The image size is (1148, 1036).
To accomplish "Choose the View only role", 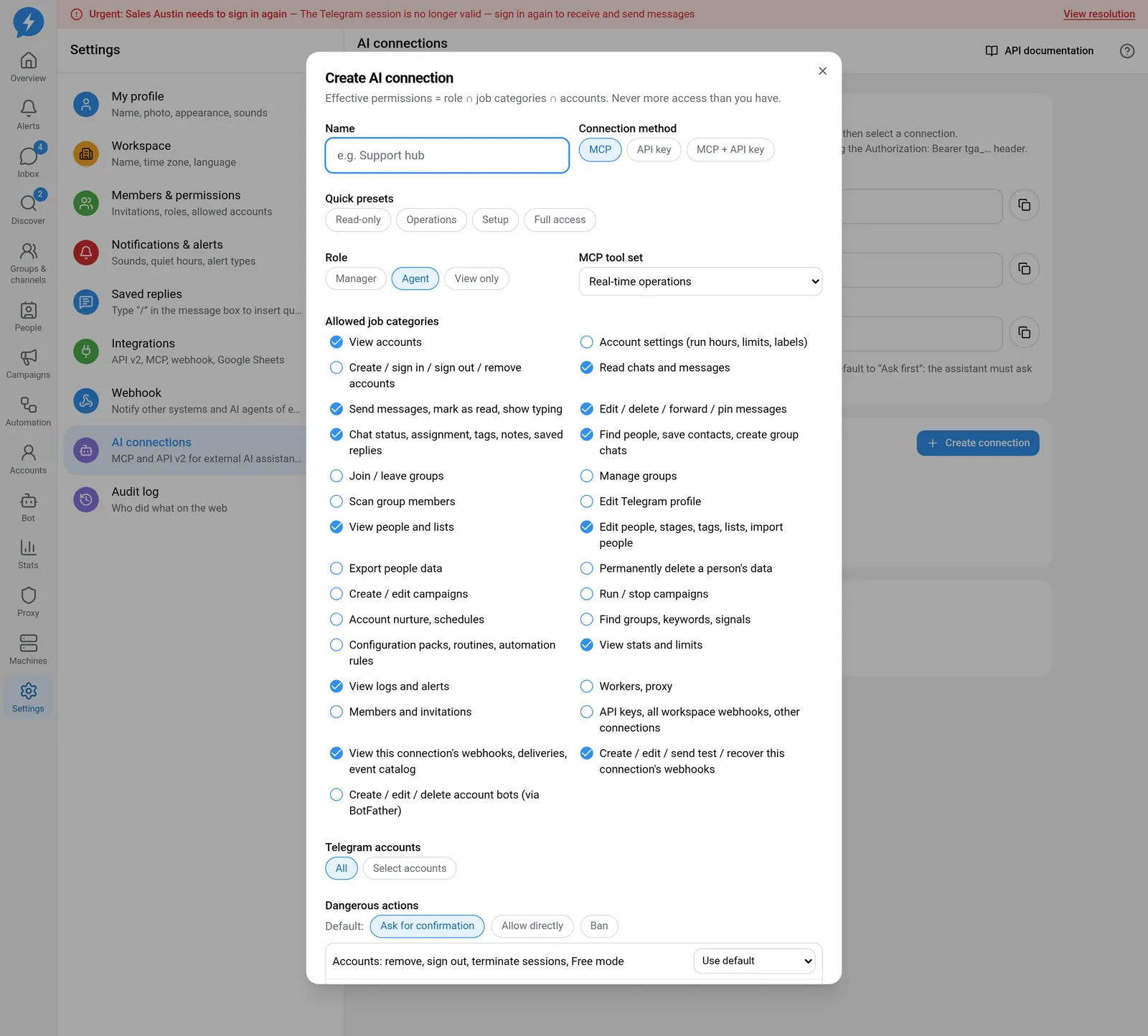I will click(476, 278).
